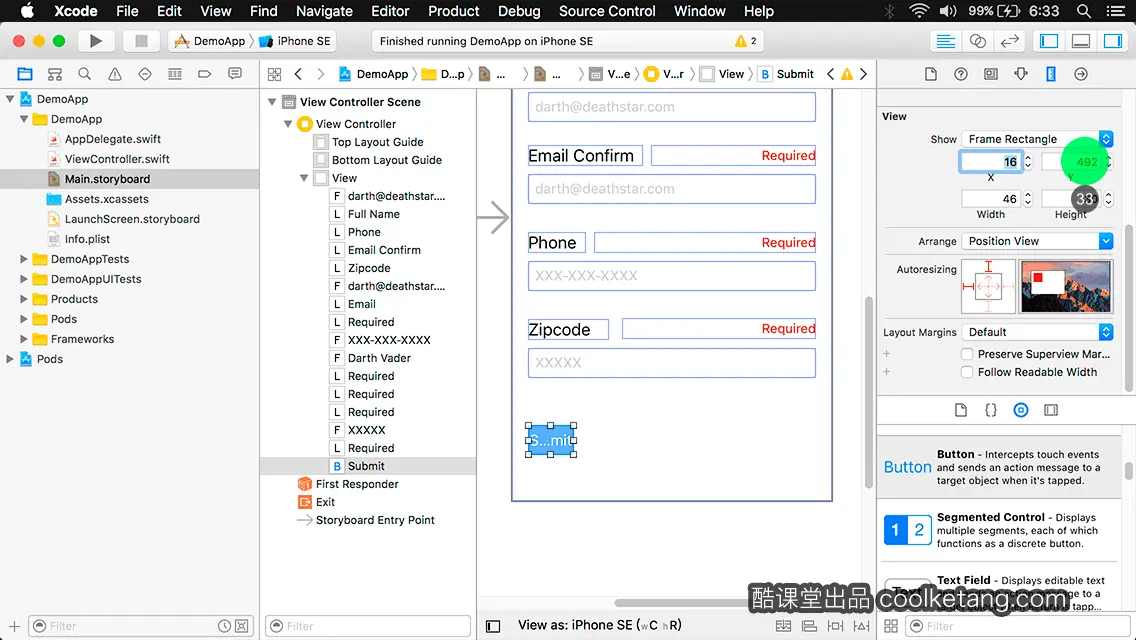The width and height of the screenshot is (1136, 640).
Task: Collapse the View Controller Scene
Action: pyautogui.click(x=272, y=102)
